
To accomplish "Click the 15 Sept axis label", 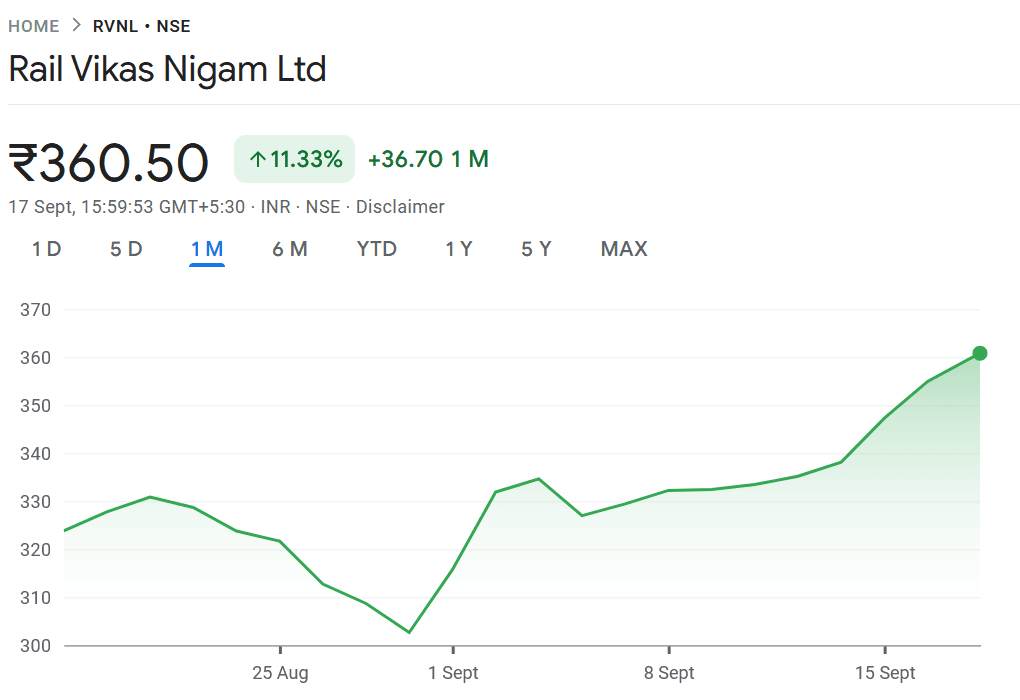I will click(x=885, y=673).
